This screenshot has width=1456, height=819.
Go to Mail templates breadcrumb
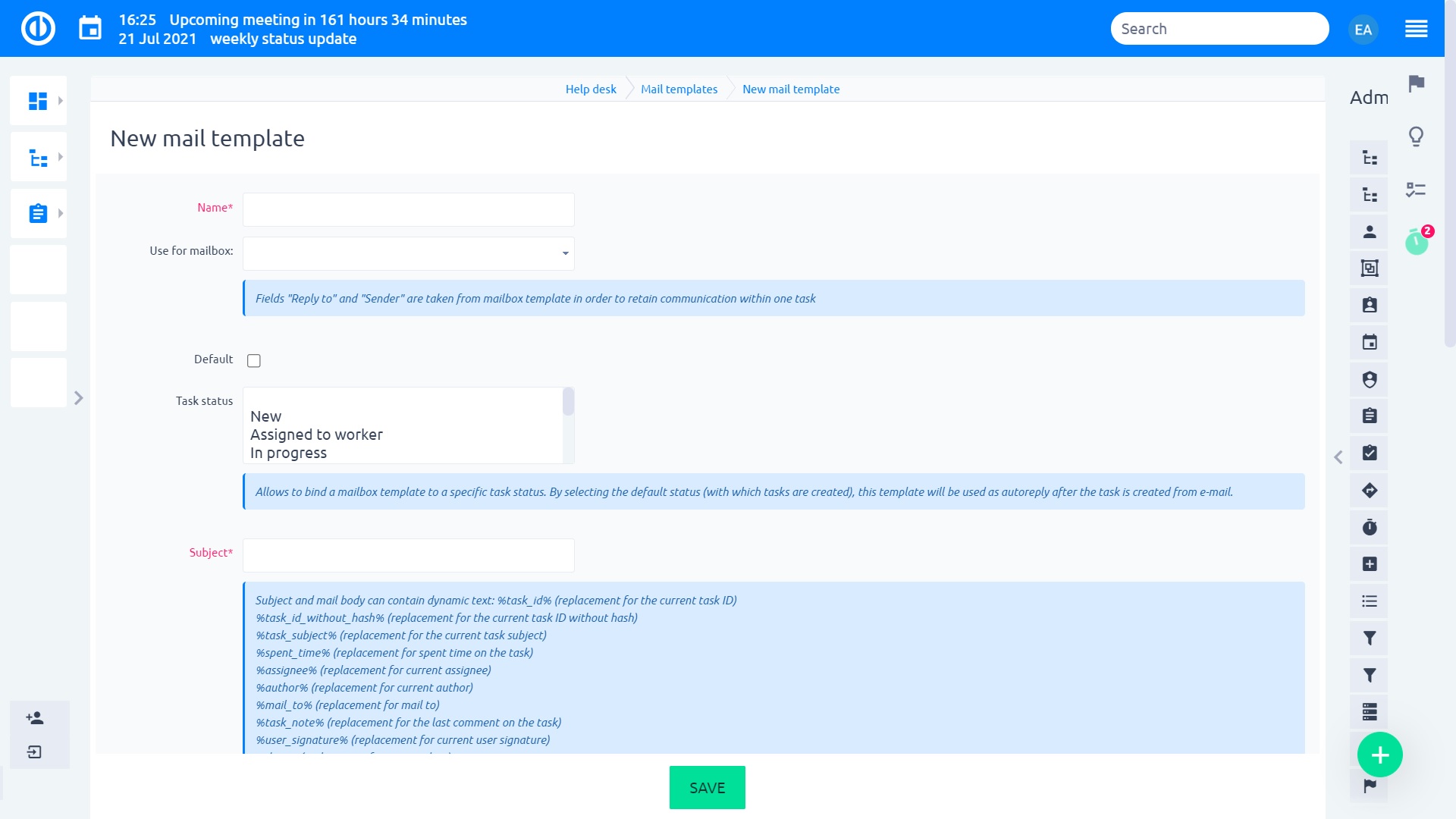679,89
